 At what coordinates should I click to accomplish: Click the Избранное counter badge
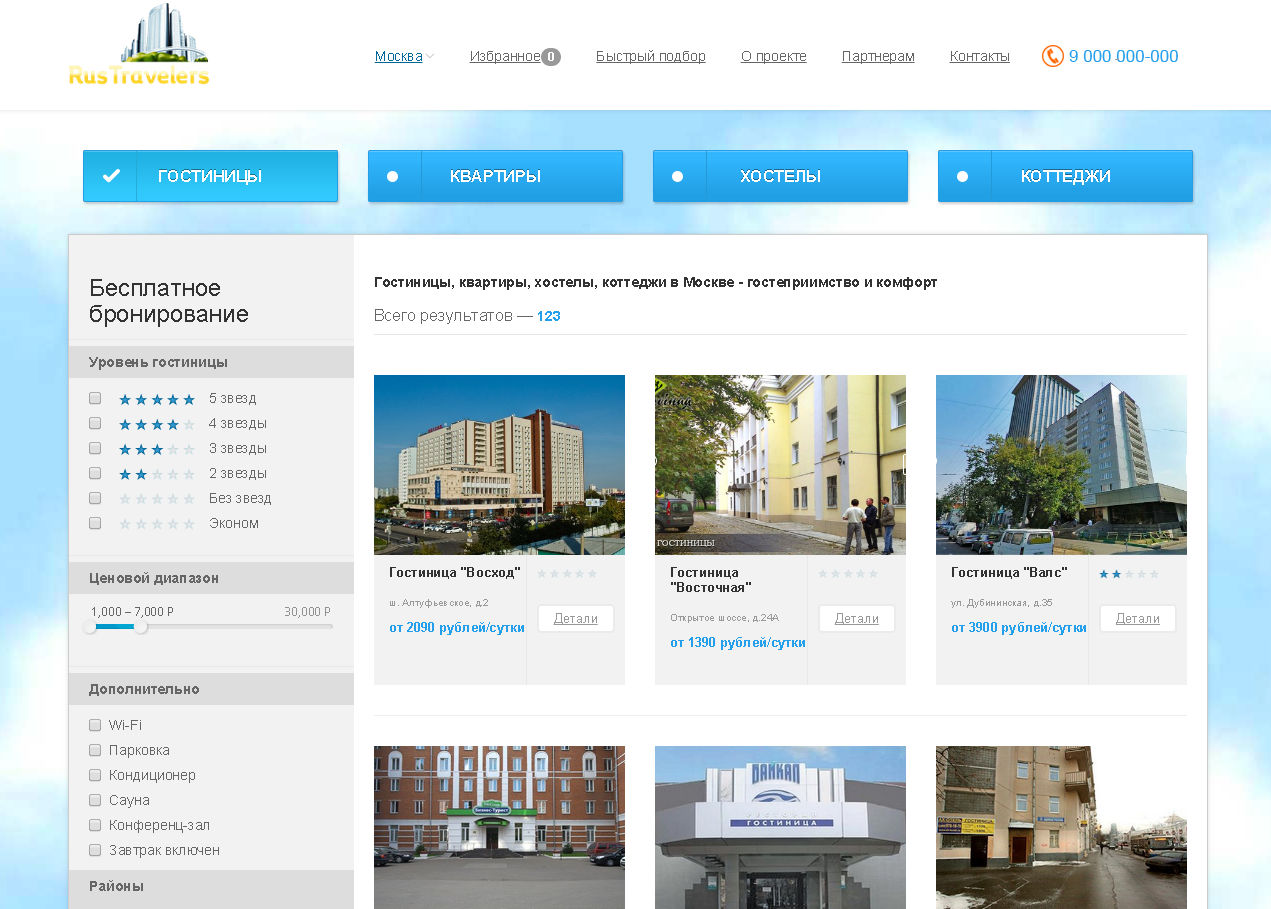[550, 57]
